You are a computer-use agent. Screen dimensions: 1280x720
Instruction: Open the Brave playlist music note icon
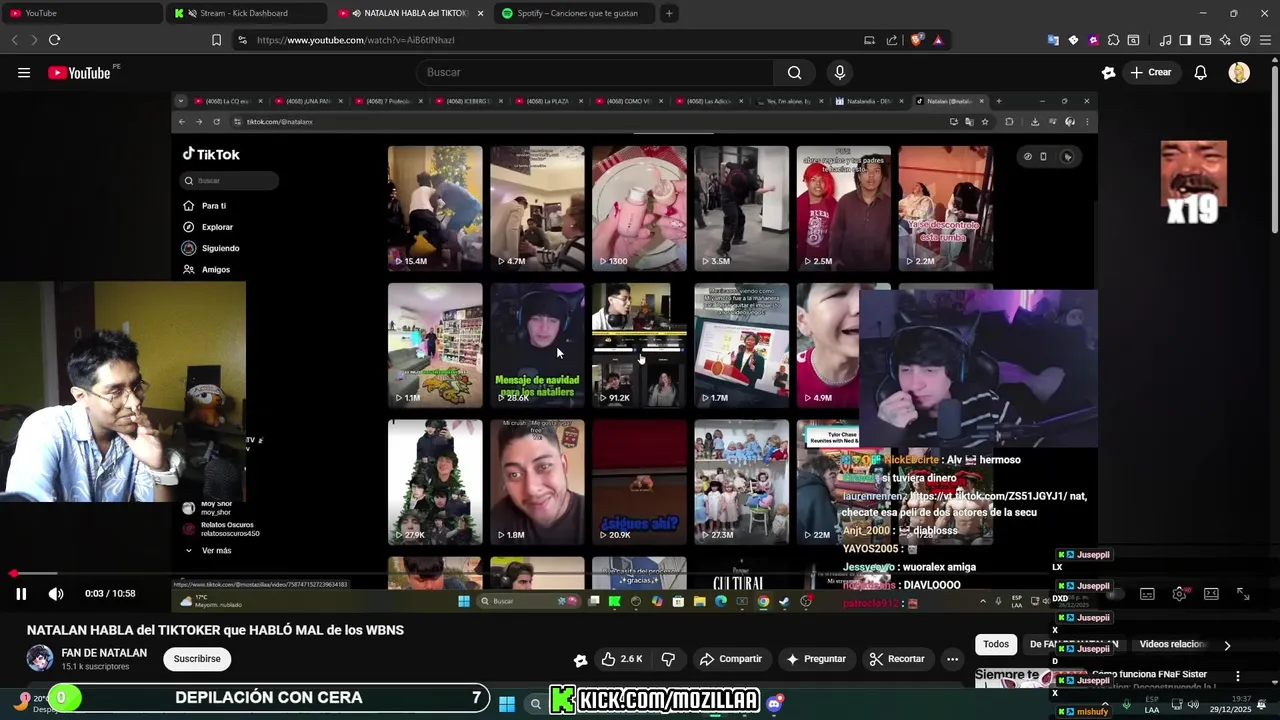(x=1165, y=40)
